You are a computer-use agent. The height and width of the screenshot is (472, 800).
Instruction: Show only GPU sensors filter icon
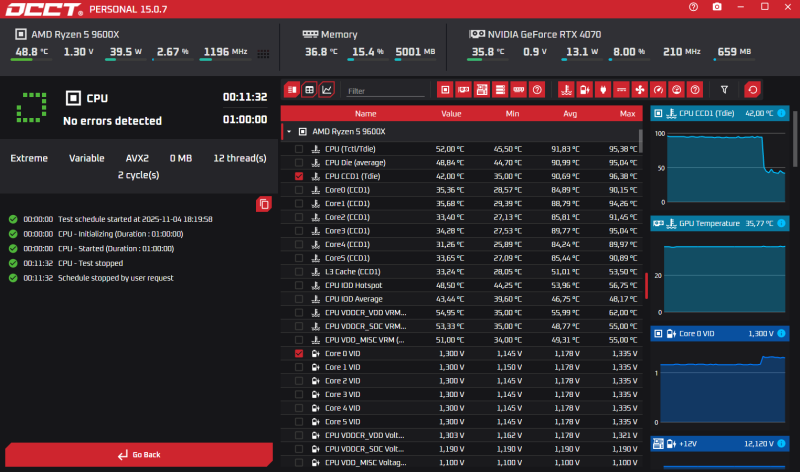(x=463, y=90)
